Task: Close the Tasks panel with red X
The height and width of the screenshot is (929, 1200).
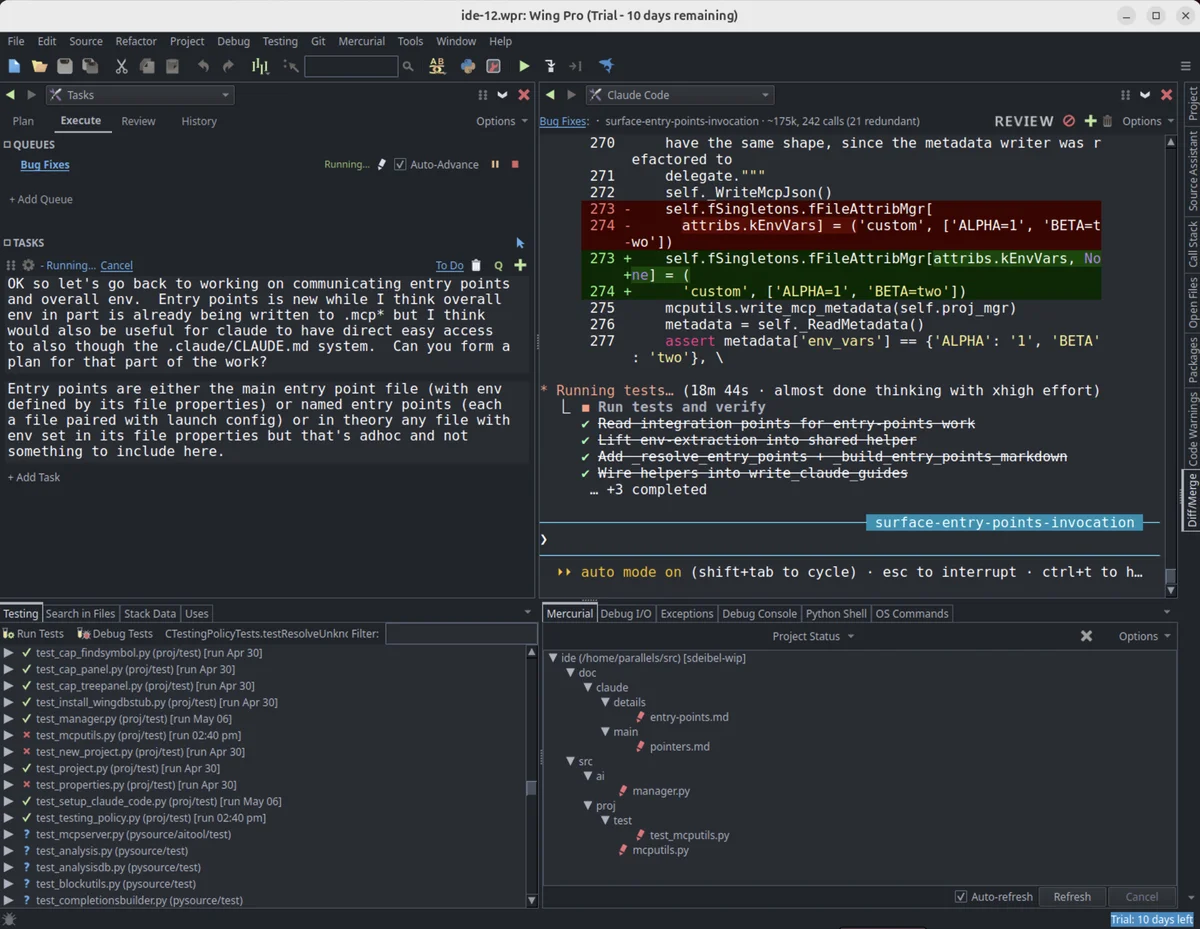Action: click(x=524, y=95)
